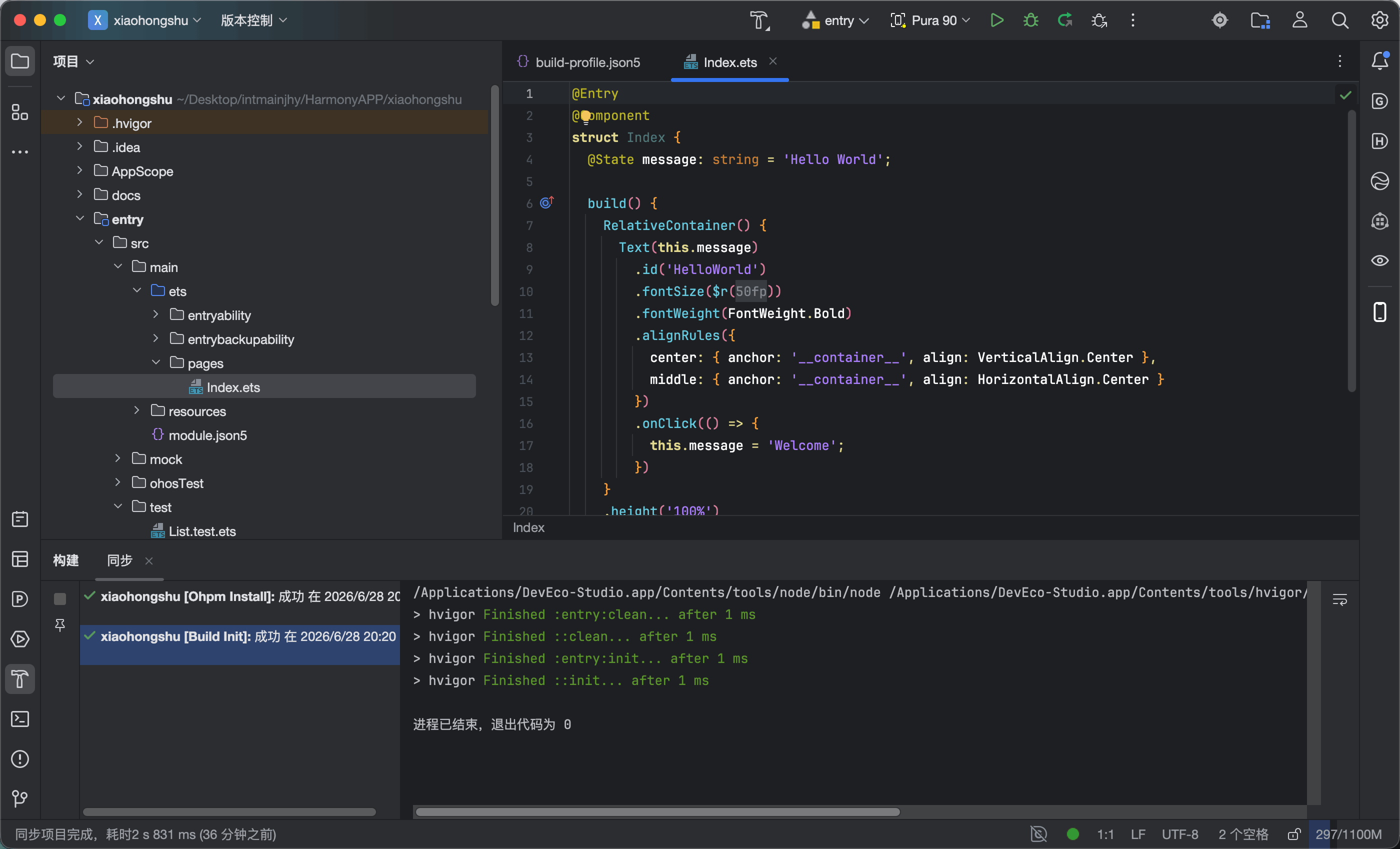
Task: Open the xiaohongshu project dropdown
Action: click(145, 20)
